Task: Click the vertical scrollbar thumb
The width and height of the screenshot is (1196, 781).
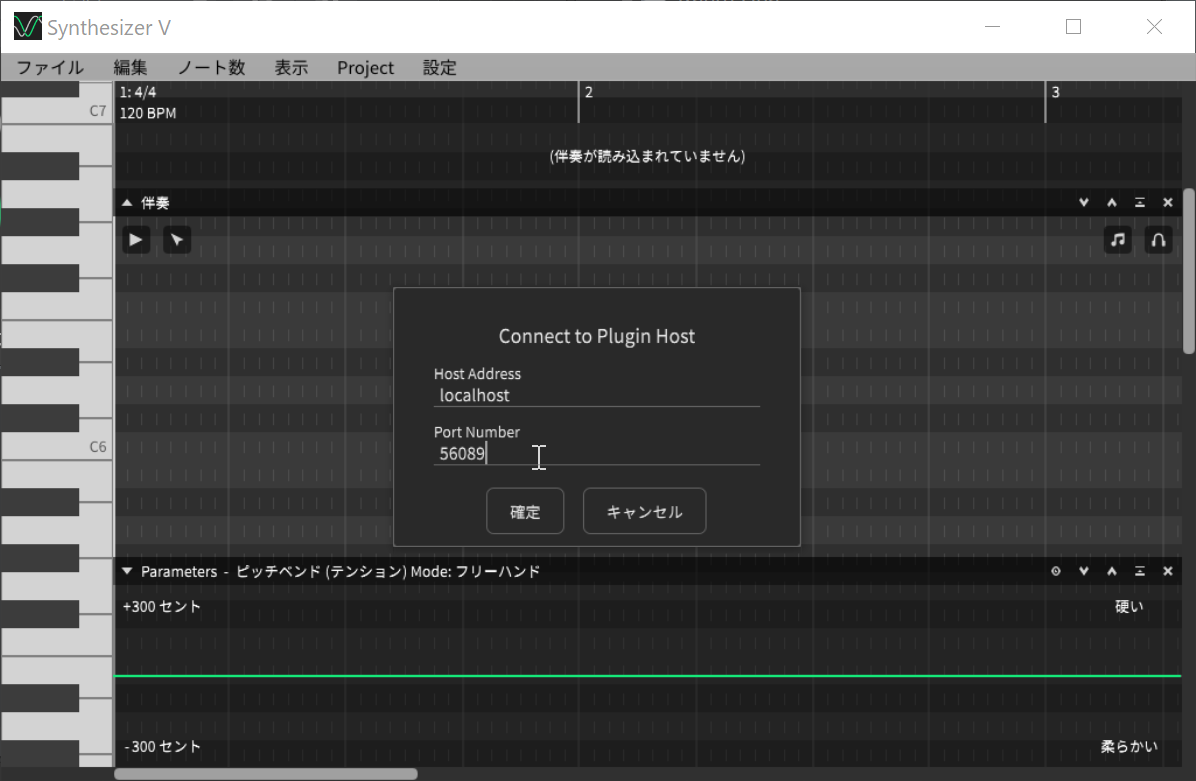Action: [x=1188, y=272]
